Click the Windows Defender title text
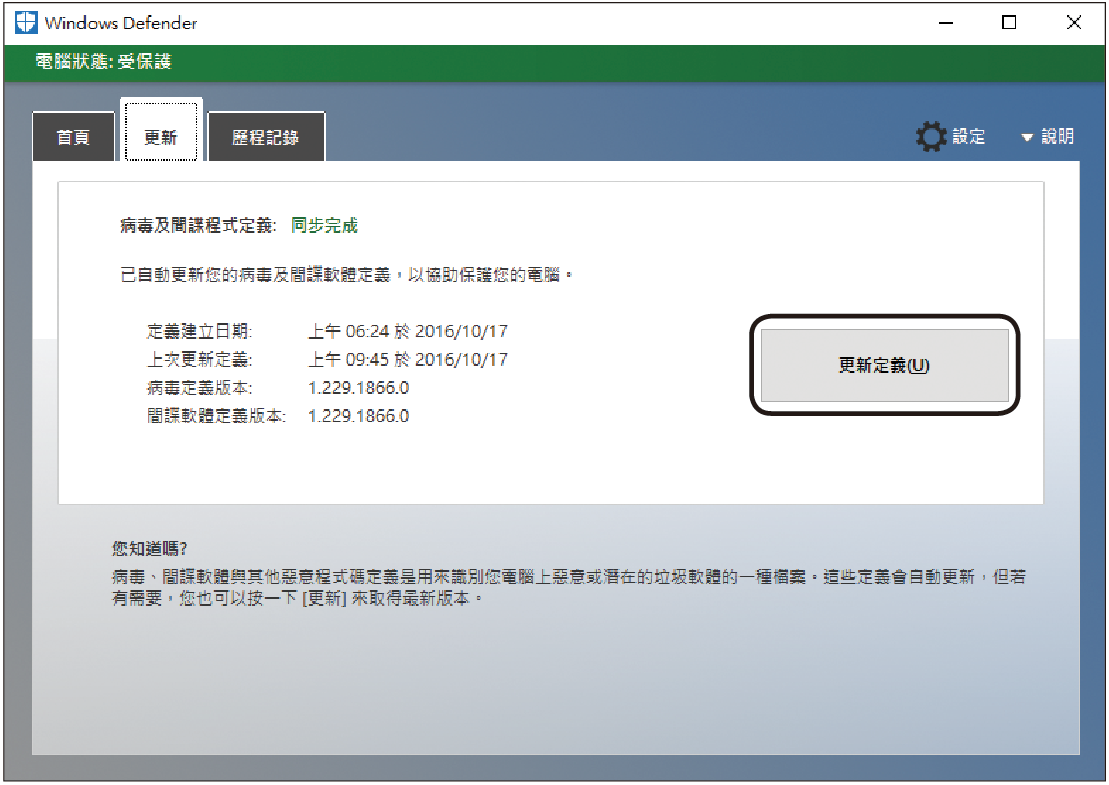 121,23
